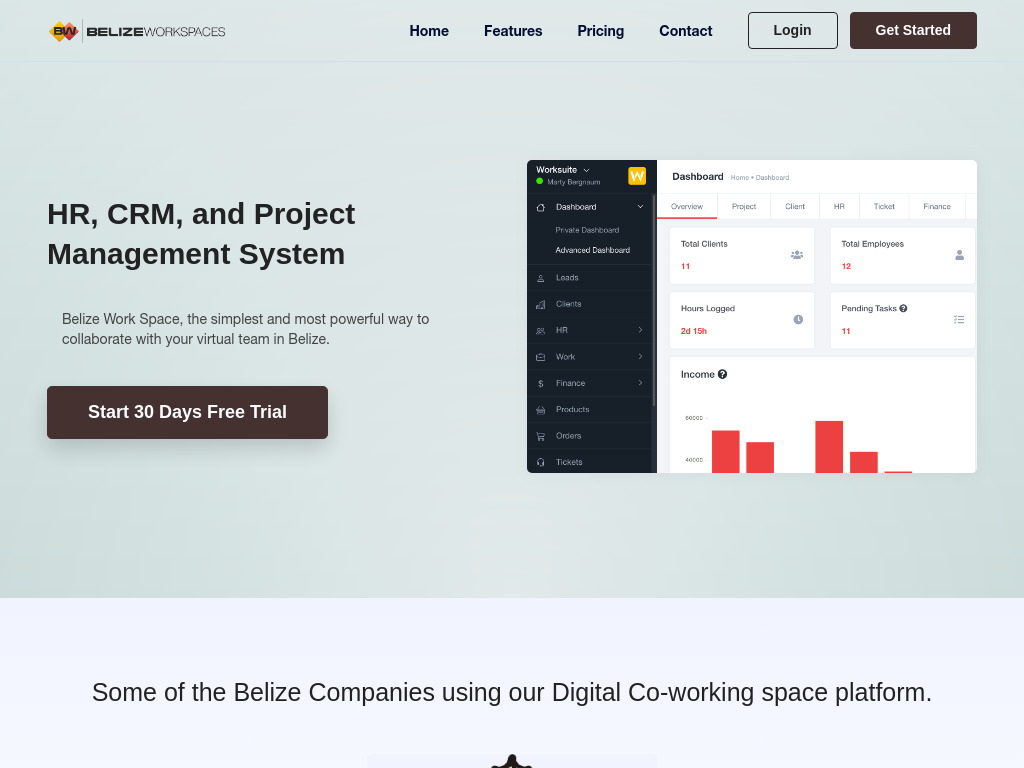Switch to the Ticket tab
Screen dimensions: 1024x768
884,206
